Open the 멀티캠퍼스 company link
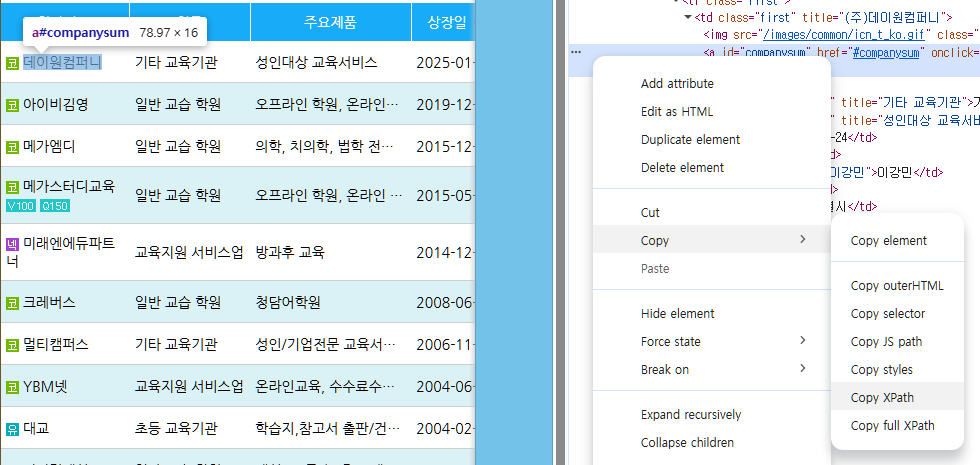 tap(56, 345)
